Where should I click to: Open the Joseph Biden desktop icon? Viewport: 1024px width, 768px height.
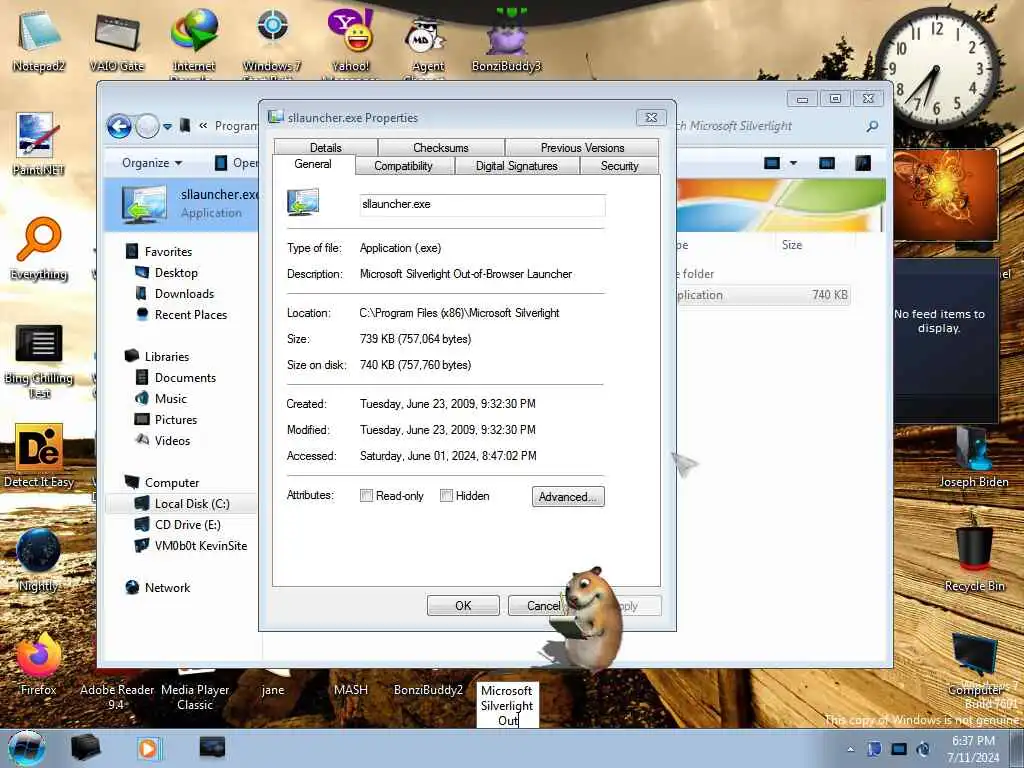974,456
